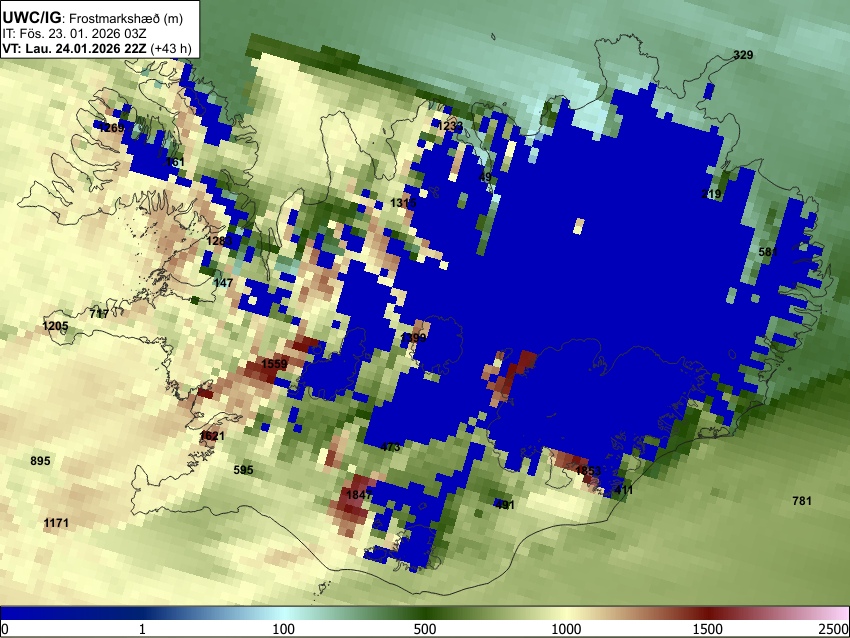
Task: Click the map value 1205
Action: tap(55, 326)
